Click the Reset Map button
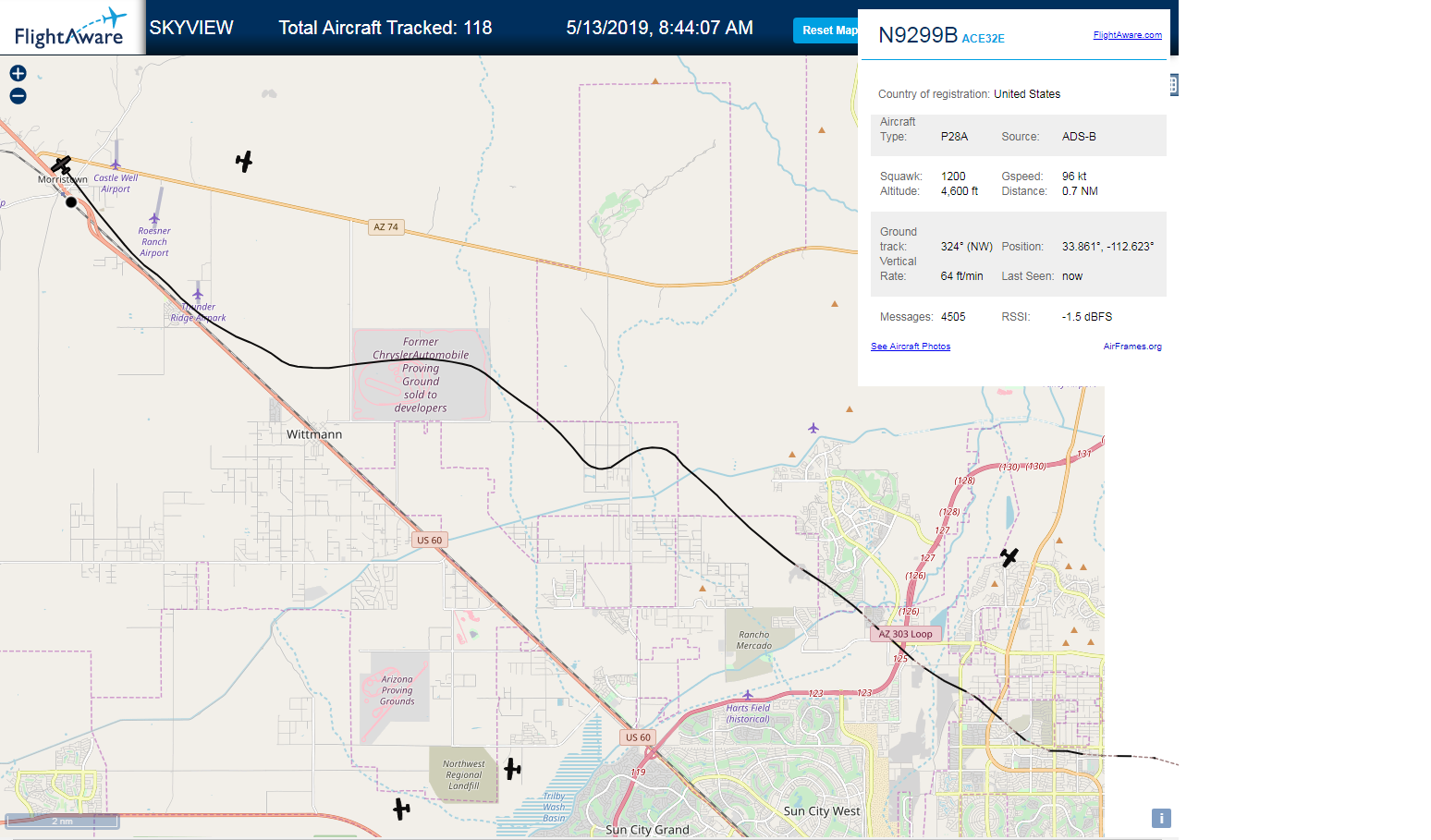1431x840 pixels. pos(826,30)
